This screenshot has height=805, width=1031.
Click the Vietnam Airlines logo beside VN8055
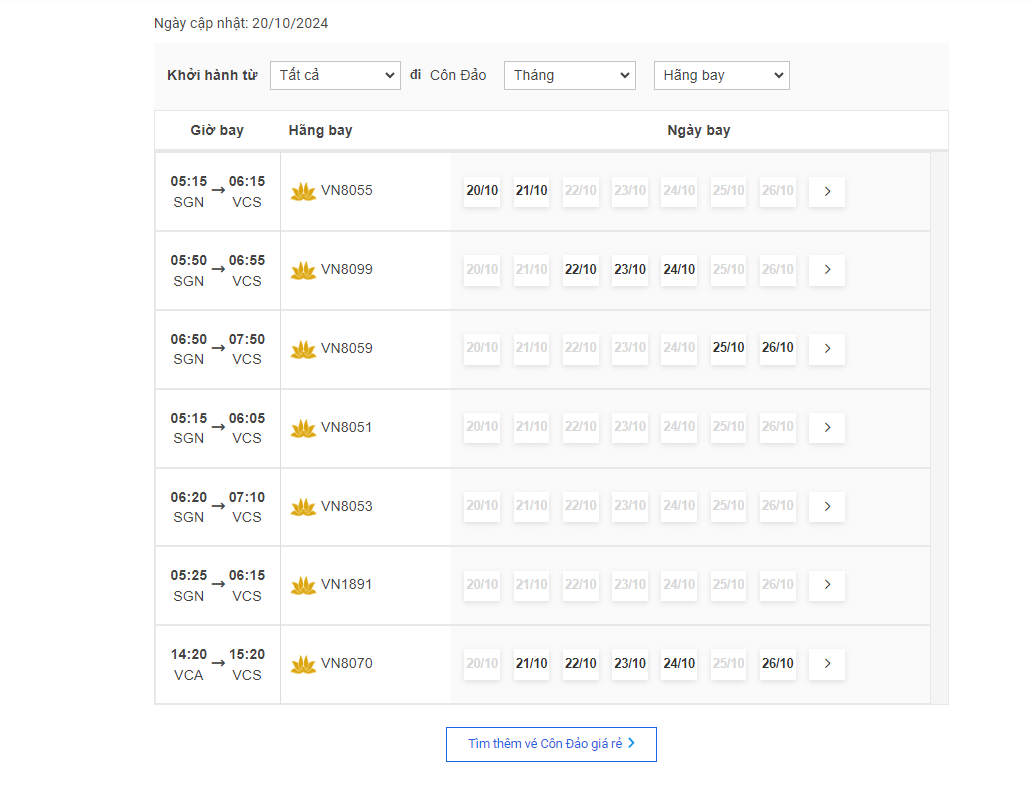tap(303, 192)
